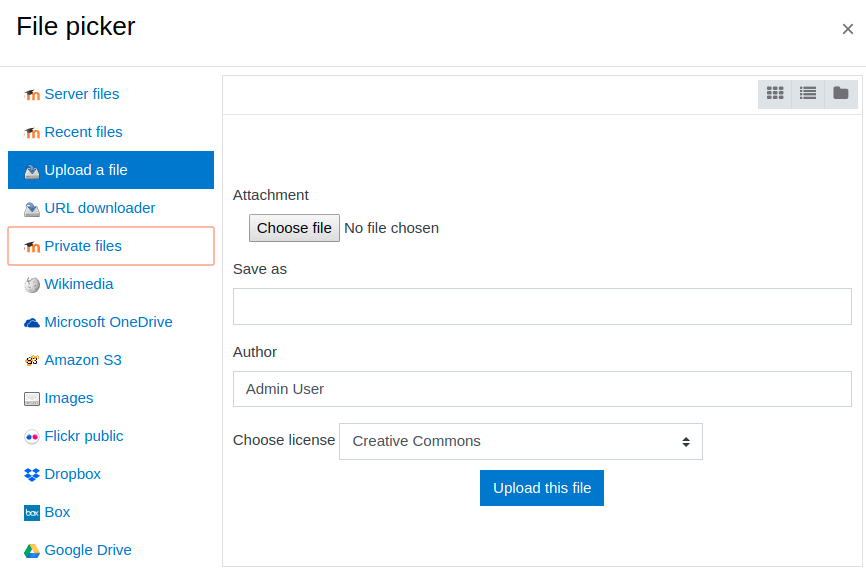The height and width of the screenshot is (569, 866).
Task: Click the Microsoft OneDrive cloud icon
Action: [x=32, y=323]
